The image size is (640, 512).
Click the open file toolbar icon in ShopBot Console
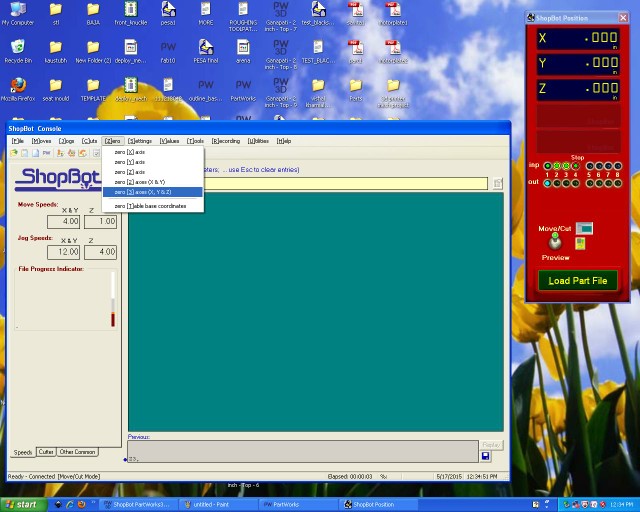(14, 153)
